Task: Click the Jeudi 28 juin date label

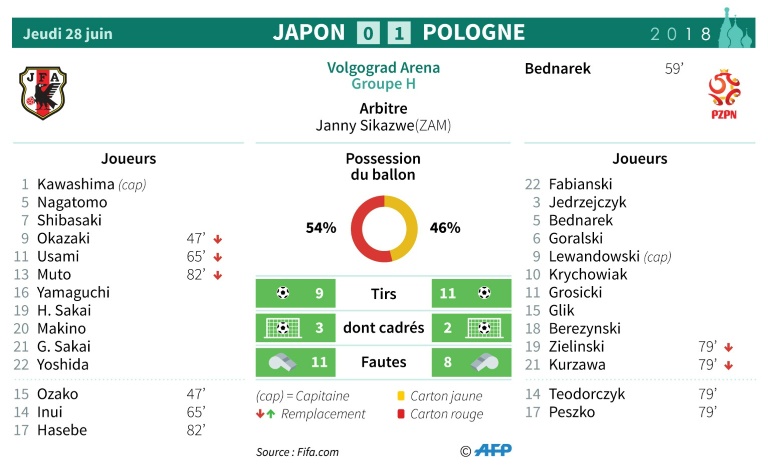Action: 68,33
